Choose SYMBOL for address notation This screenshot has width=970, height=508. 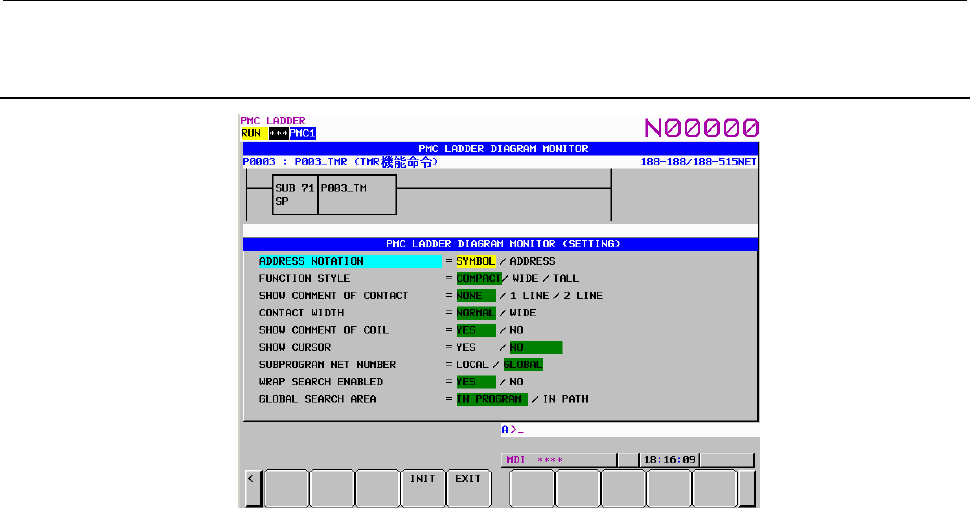[x=476, y=262]
